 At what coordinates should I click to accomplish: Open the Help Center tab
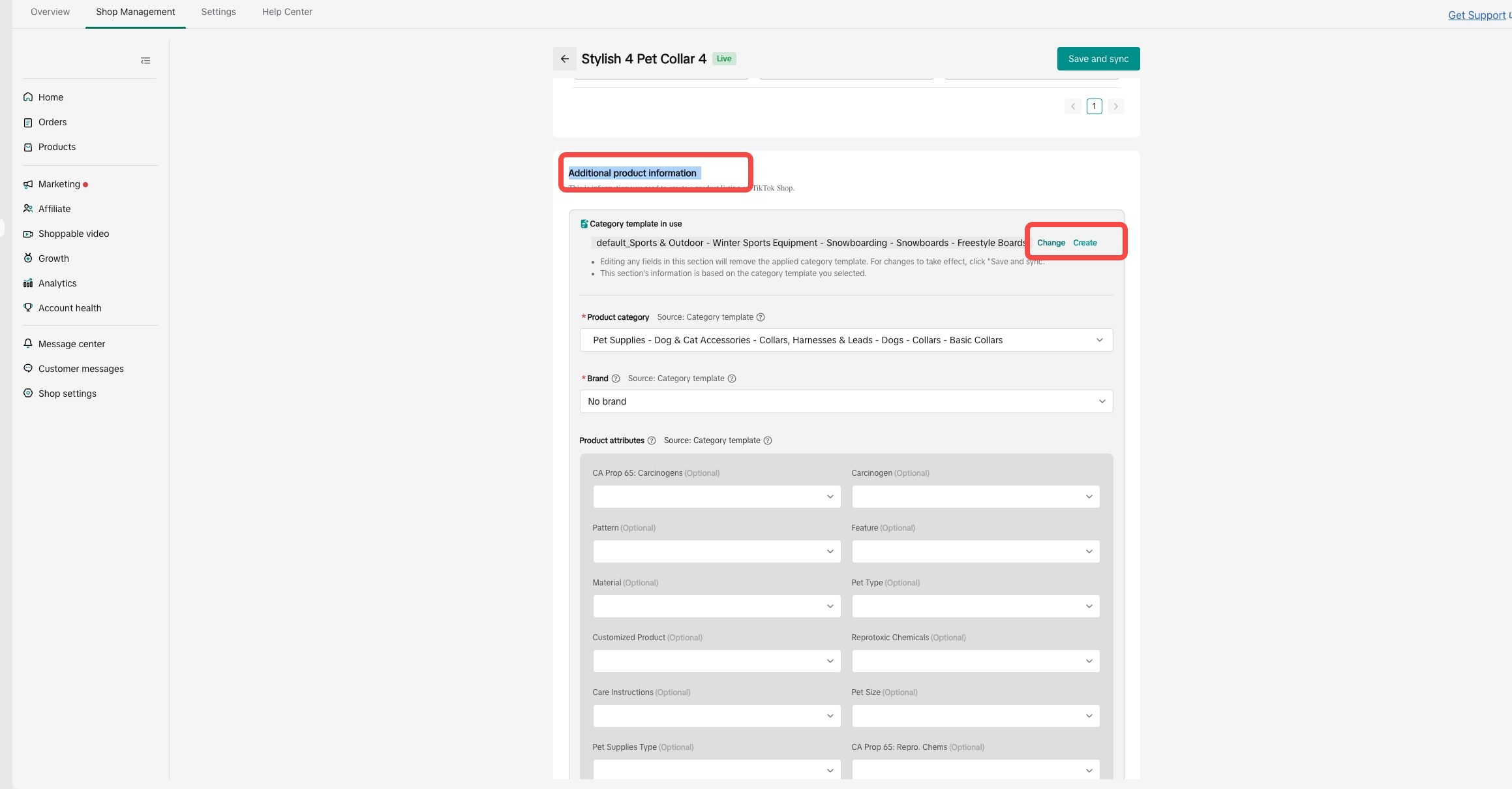287,12
